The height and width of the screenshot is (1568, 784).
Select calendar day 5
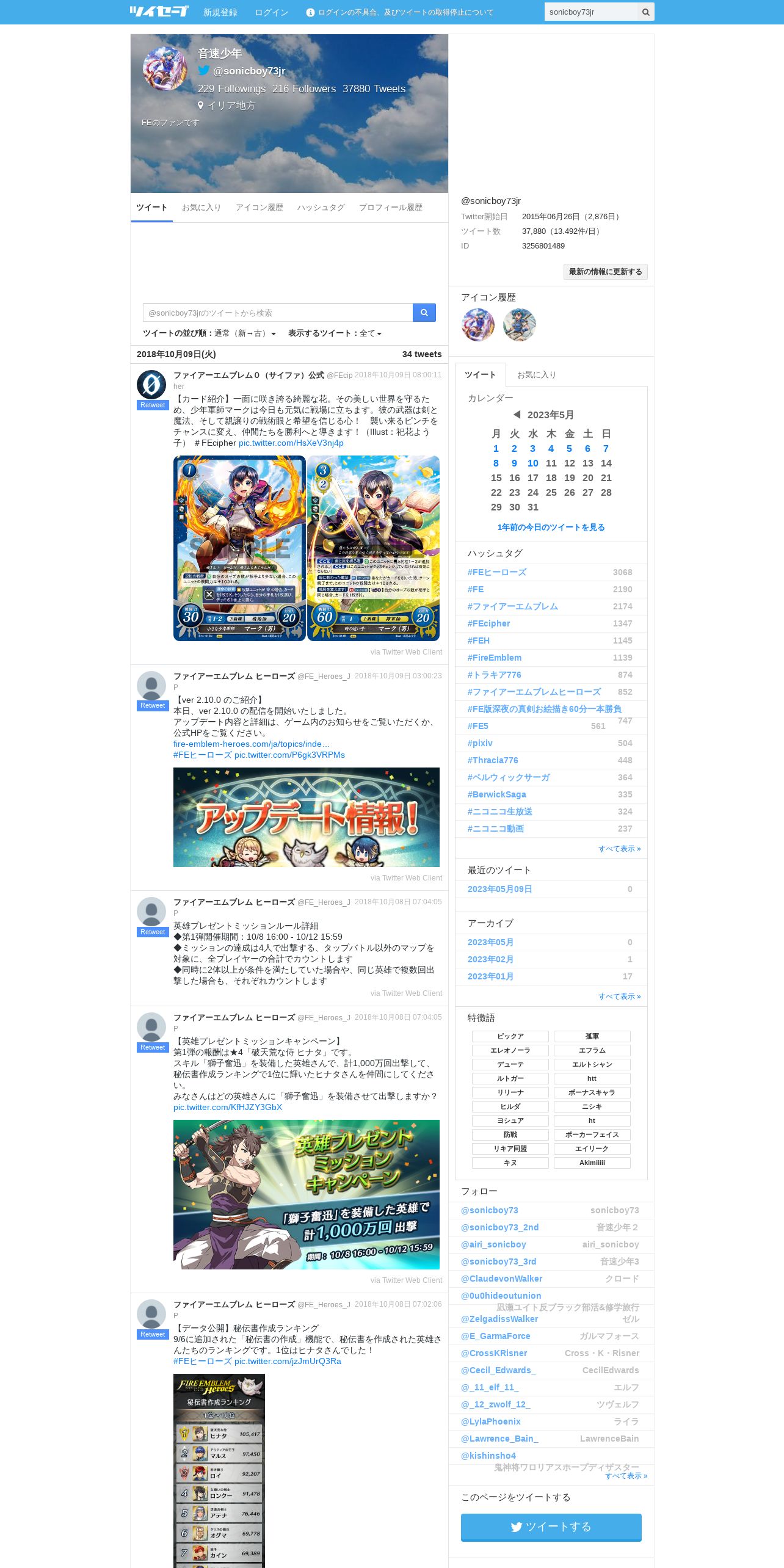pyautogui.click(x=570, y=448)
